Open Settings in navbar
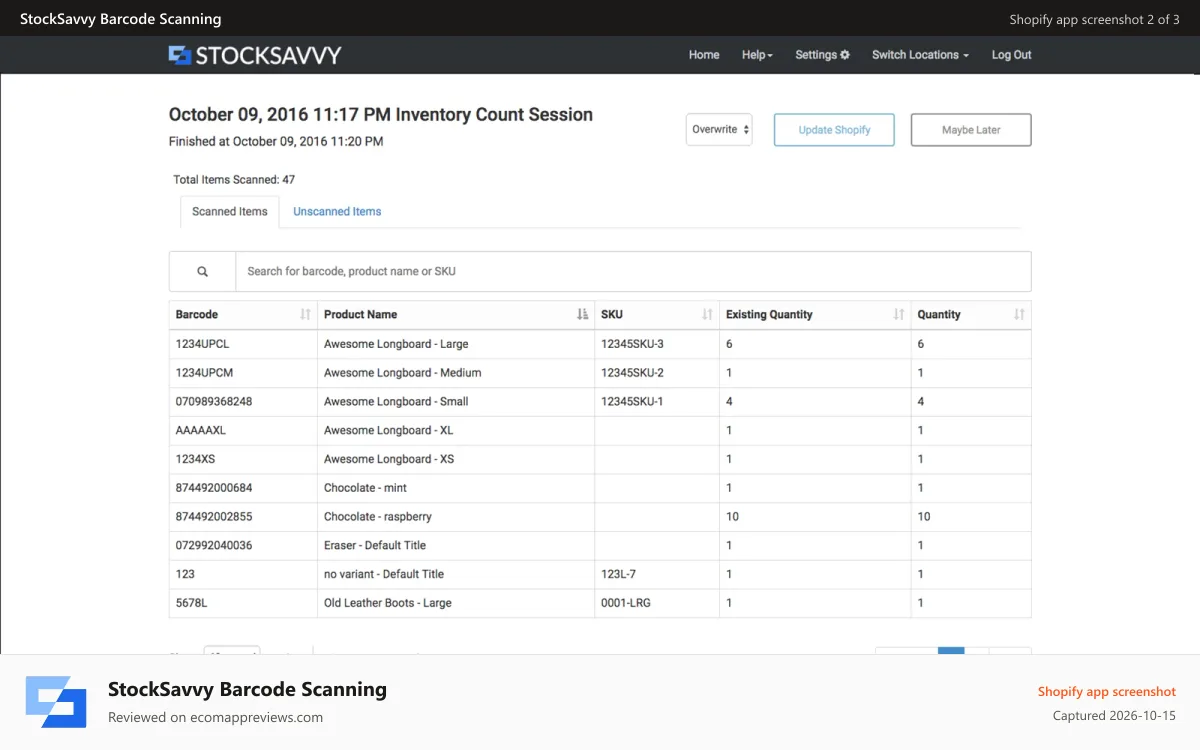This screenshot has width=1200, height=750. point(822,55)
